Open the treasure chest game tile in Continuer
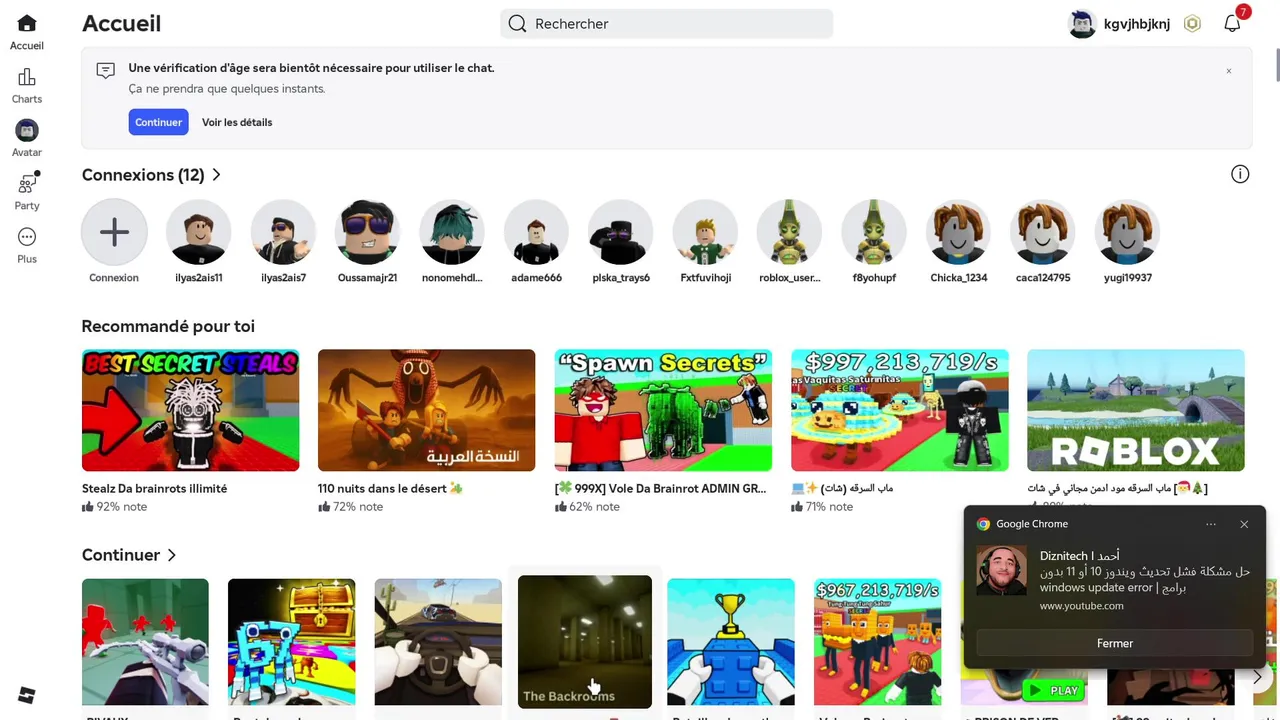This screenshot has height=720, width=1280. pyautogui.click(x=291, y=642)
